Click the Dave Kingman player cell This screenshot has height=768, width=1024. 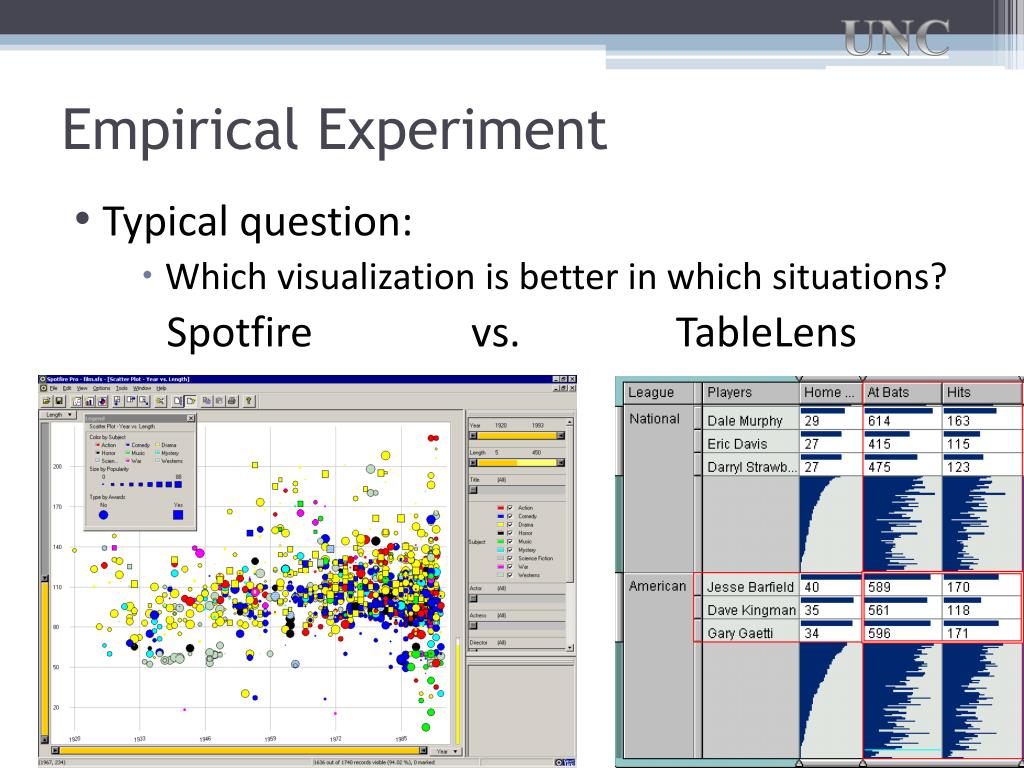(x=750, y=609)
